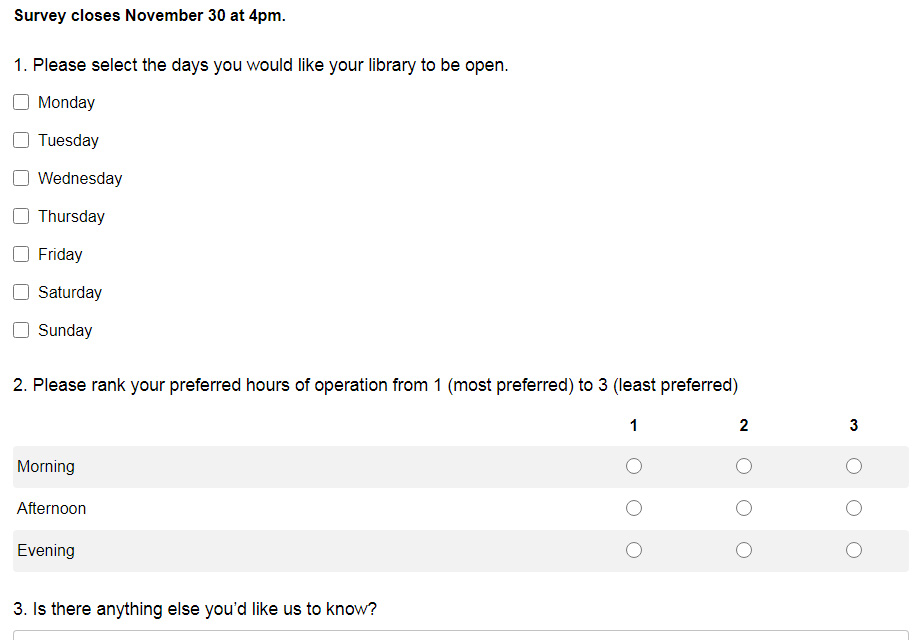The width and height of the screenshot is (919, 640).
Task: Rank Morning as 3
Action: 854,466
